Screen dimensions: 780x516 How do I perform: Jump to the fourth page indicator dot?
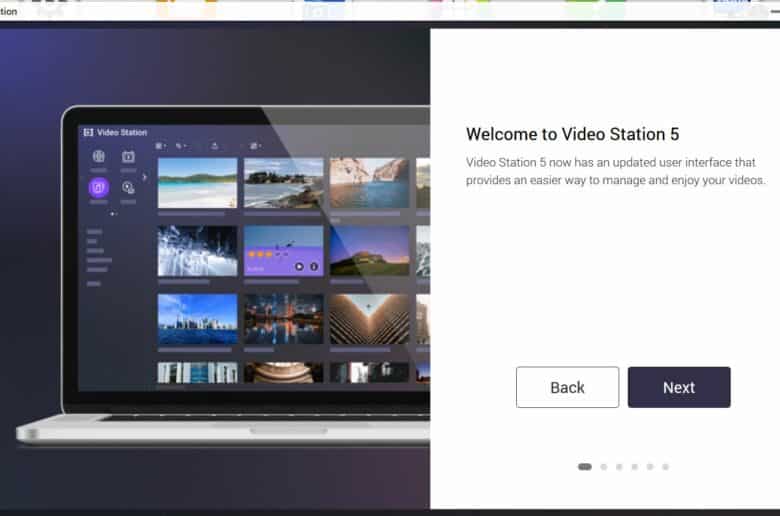pyautogui.click(x=635, y=467)
